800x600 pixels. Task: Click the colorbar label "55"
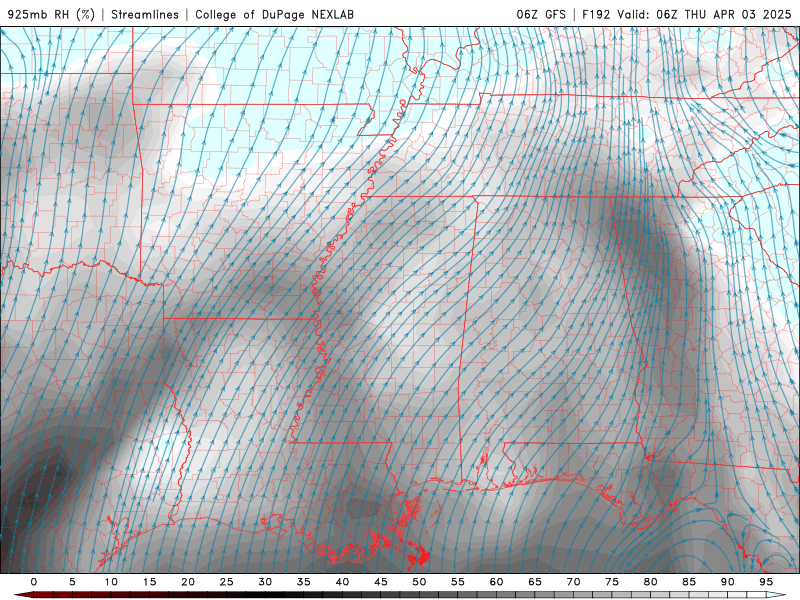pyautogui.click(x=458, y=582)
